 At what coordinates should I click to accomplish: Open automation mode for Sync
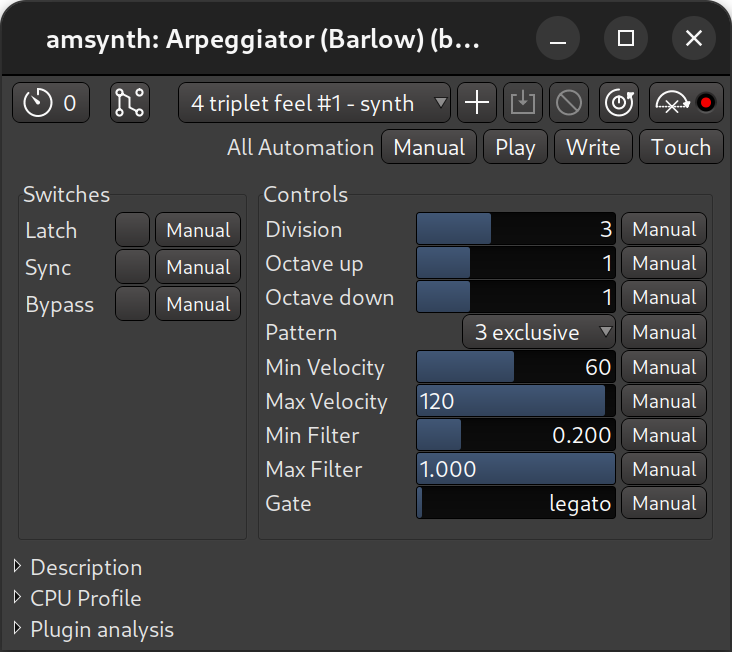coord(198,266)
